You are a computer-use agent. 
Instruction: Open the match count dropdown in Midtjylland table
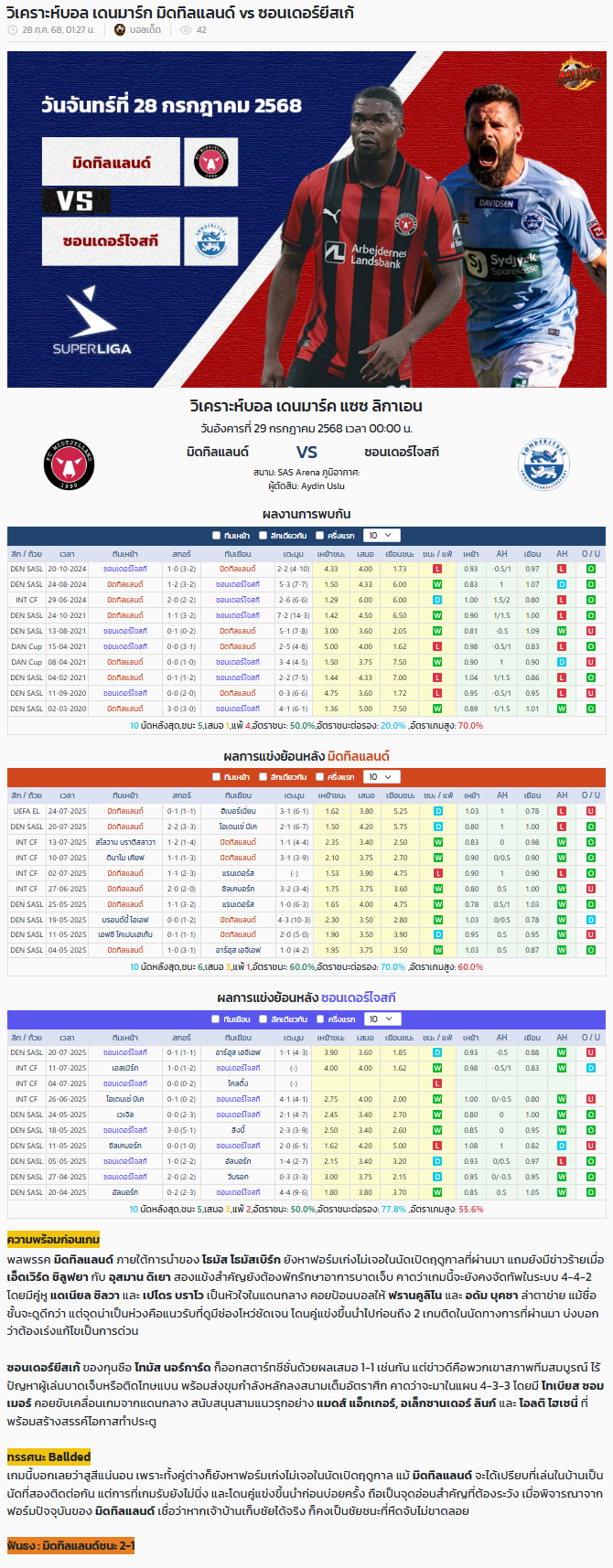tap(381, 777)
